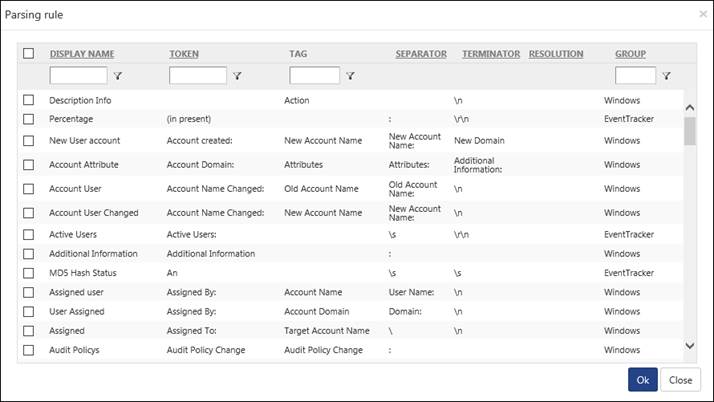Apply the Token column filter icon
This screenshot has height=402, width=714.
pos(237,76)
